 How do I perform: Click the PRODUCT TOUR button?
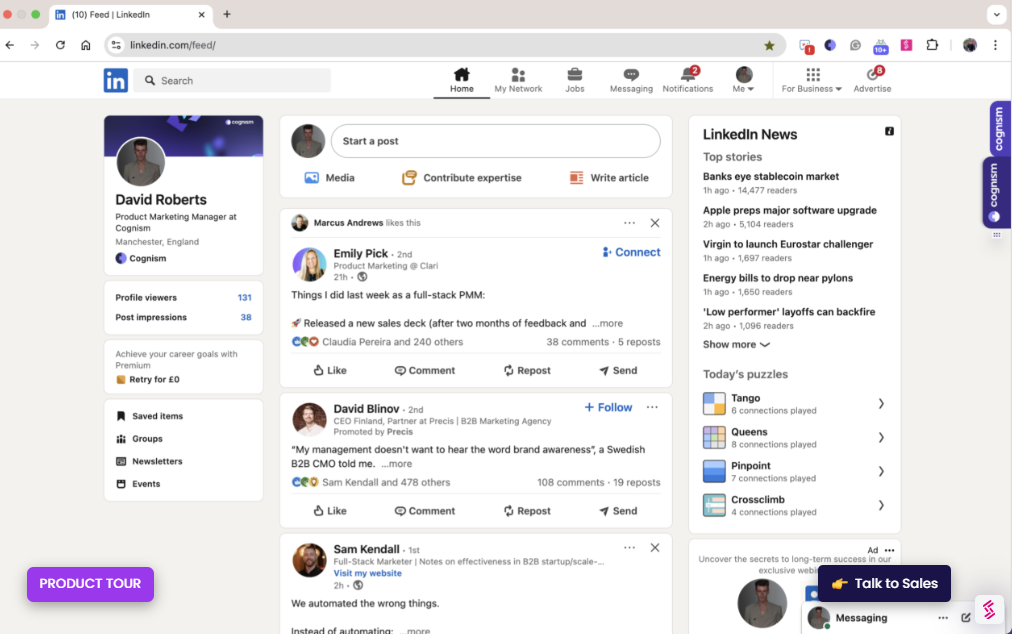90,584
